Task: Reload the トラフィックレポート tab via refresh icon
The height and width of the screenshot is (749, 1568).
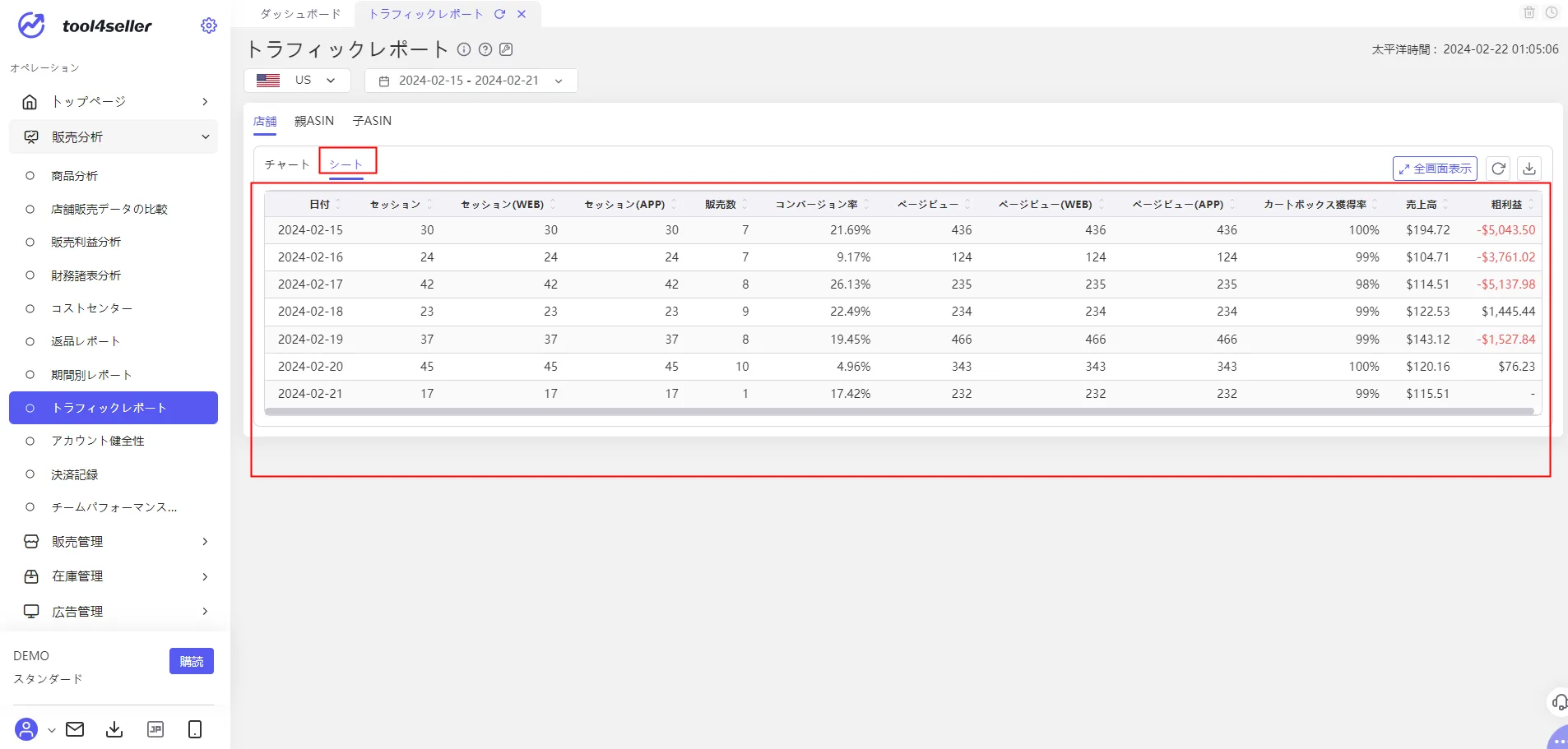Action: pyautogui.click(x=499, y=14)
